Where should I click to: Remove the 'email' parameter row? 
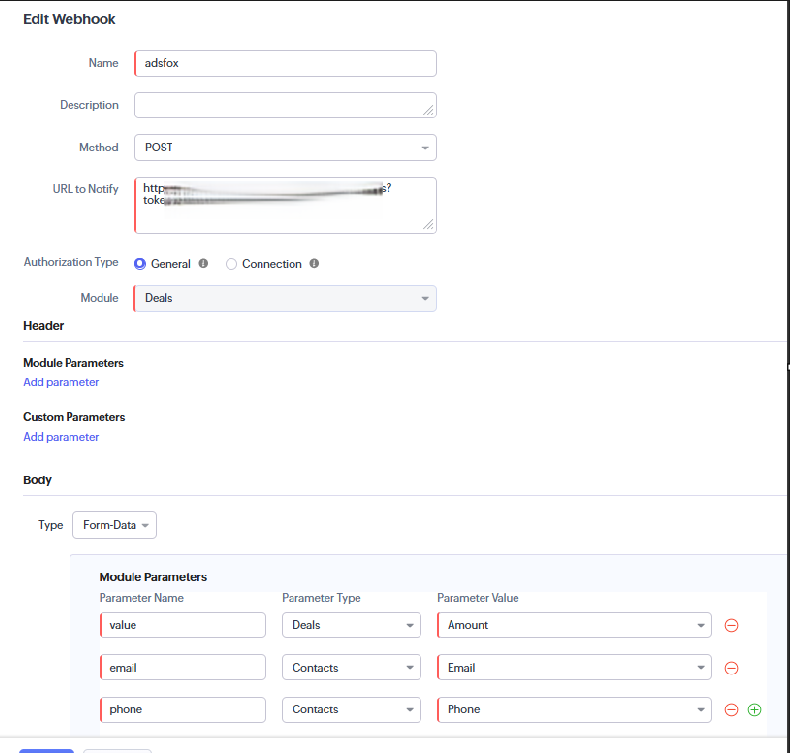click(x=731, y=668)
